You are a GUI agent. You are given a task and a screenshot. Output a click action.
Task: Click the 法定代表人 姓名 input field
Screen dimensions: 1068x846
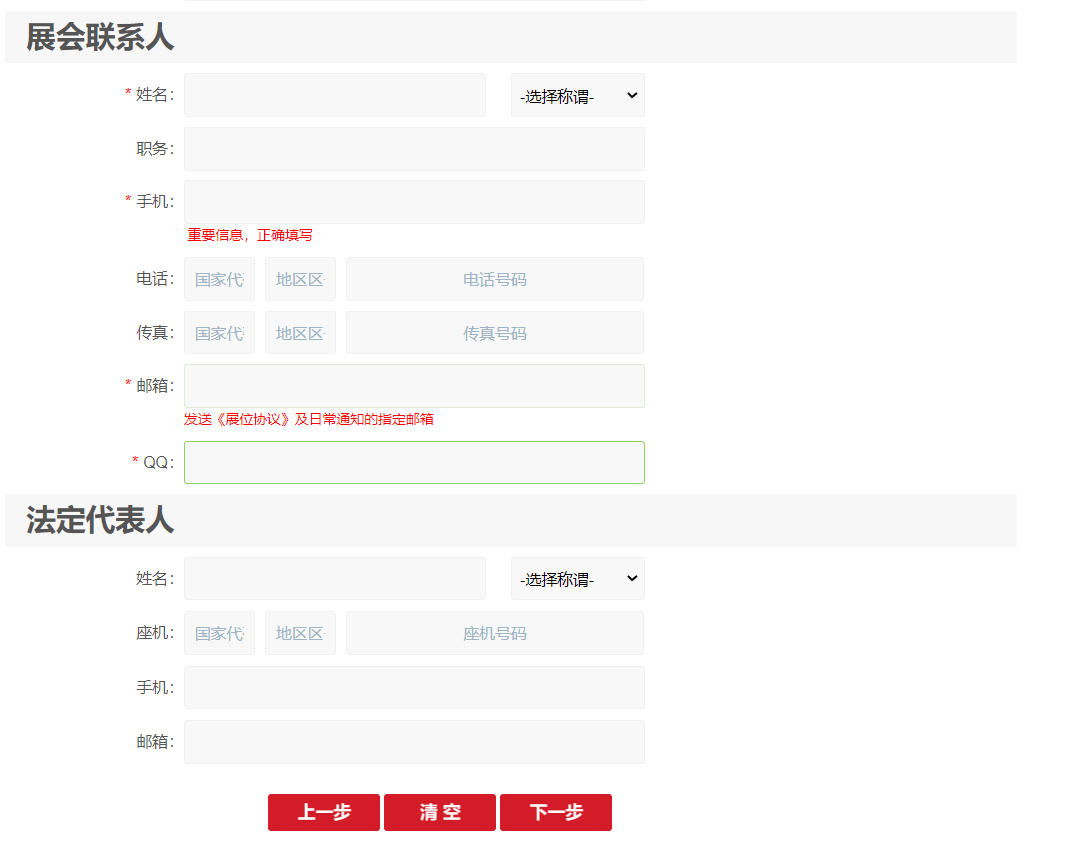334,579
